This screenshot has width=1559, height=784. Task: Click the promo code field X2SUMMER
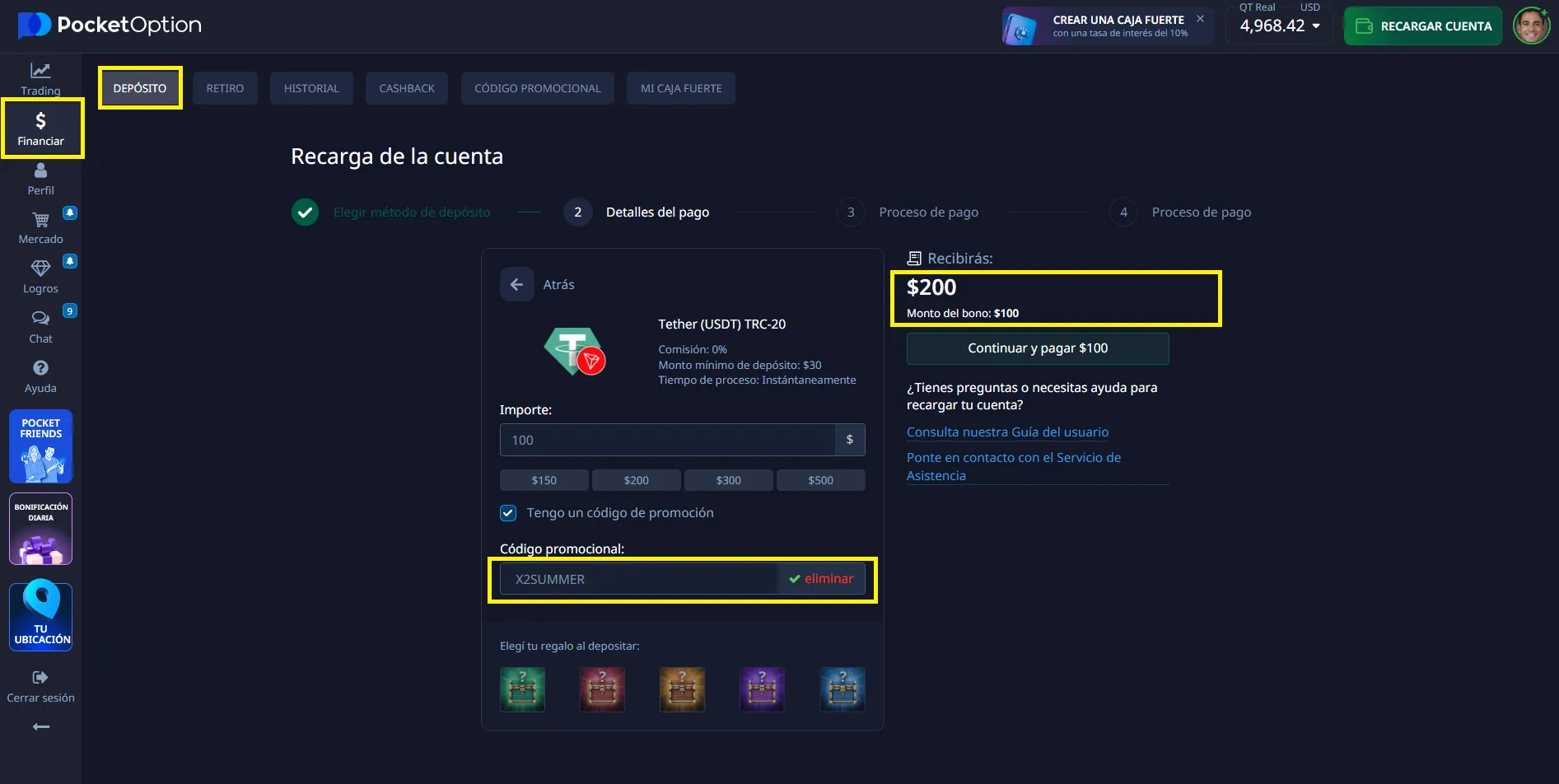638,579
